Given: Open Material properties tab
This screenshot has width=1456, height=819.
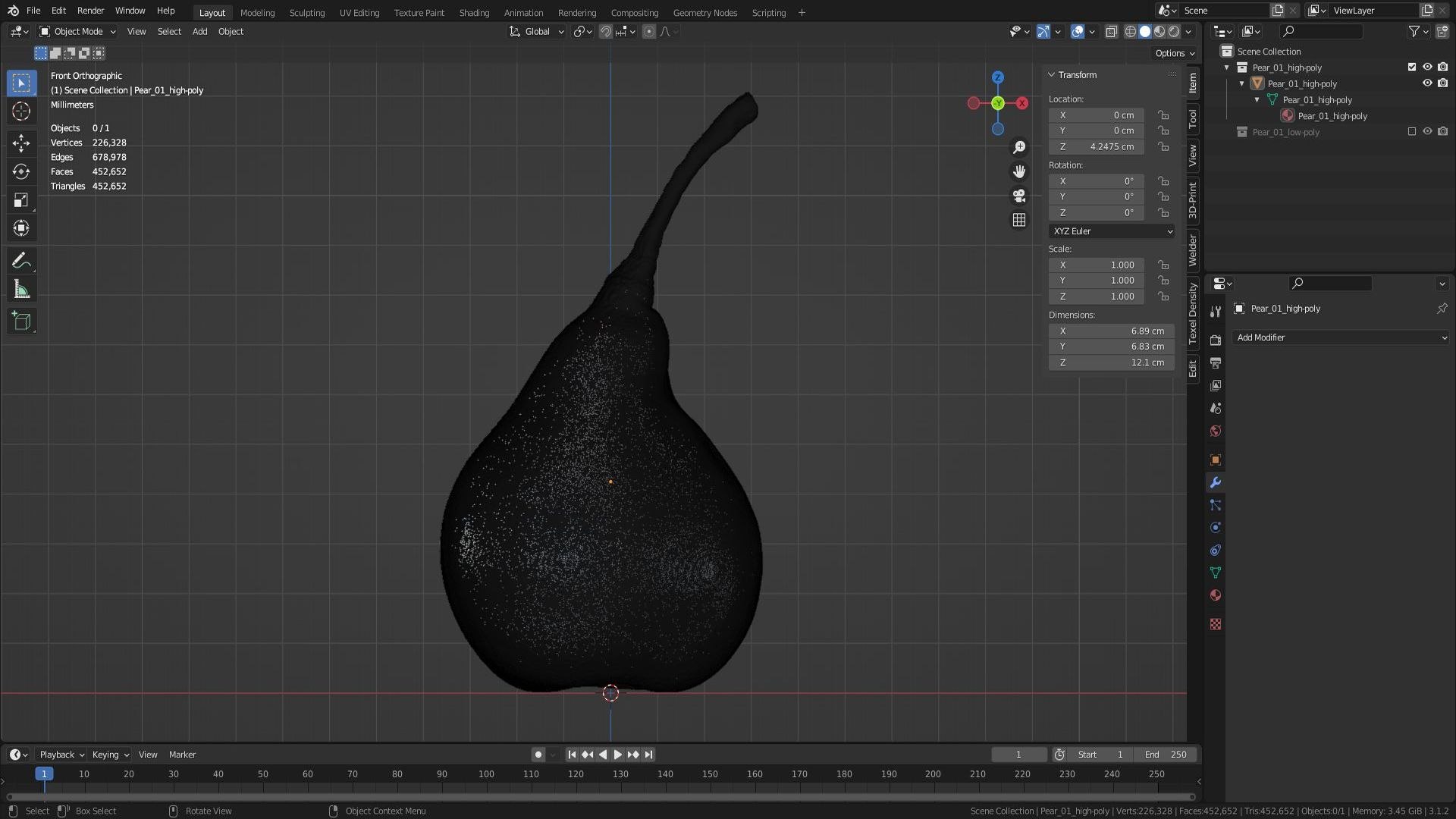Looking at the screenshot, I should (x=1216, y=595).
